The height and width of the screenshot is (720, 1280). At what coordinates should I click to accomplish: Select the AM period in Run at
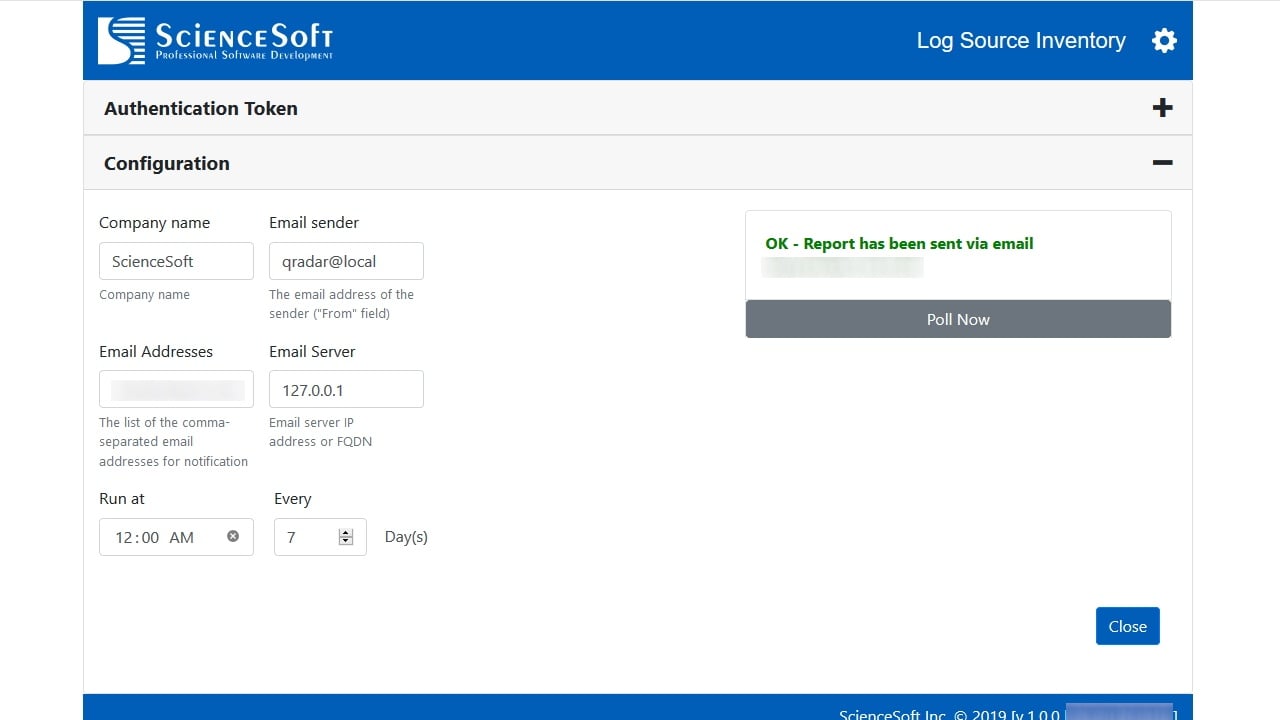[181, 537]
